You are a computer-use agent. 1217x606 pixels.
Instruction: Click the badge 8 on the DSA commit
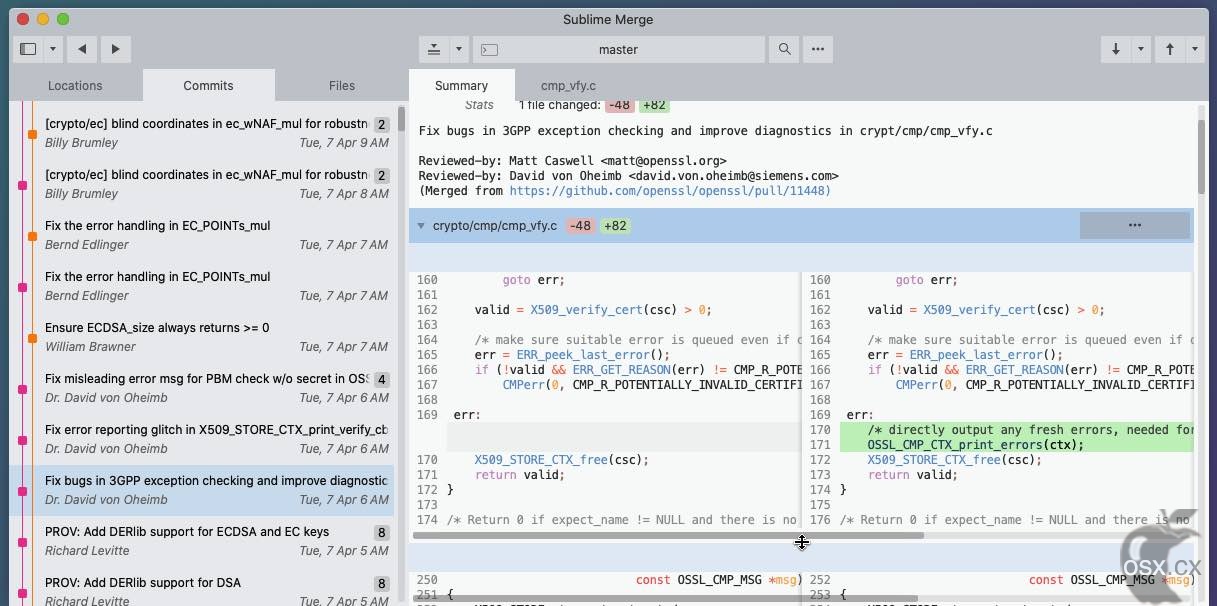point(381,584)
